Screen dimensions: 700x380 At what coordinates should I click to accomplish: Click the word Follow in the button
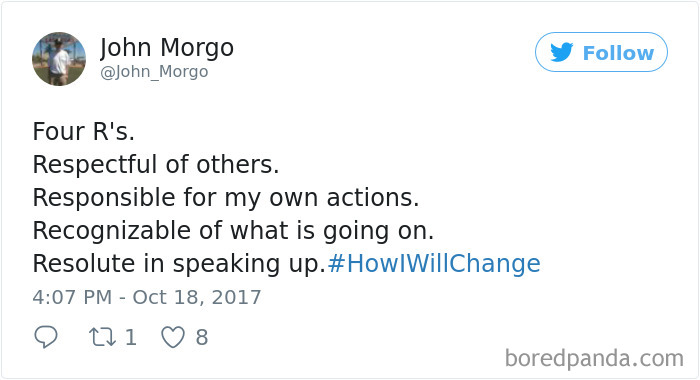click(x=618, y=53)
